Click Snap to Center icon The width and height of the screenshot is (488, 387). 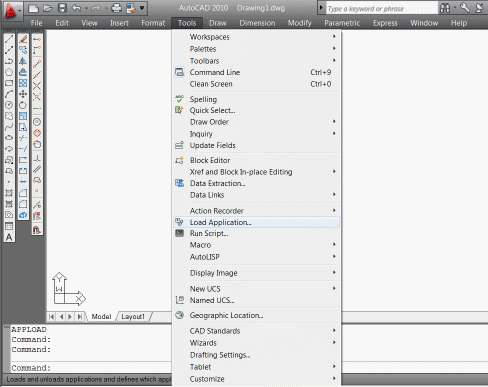37,122
